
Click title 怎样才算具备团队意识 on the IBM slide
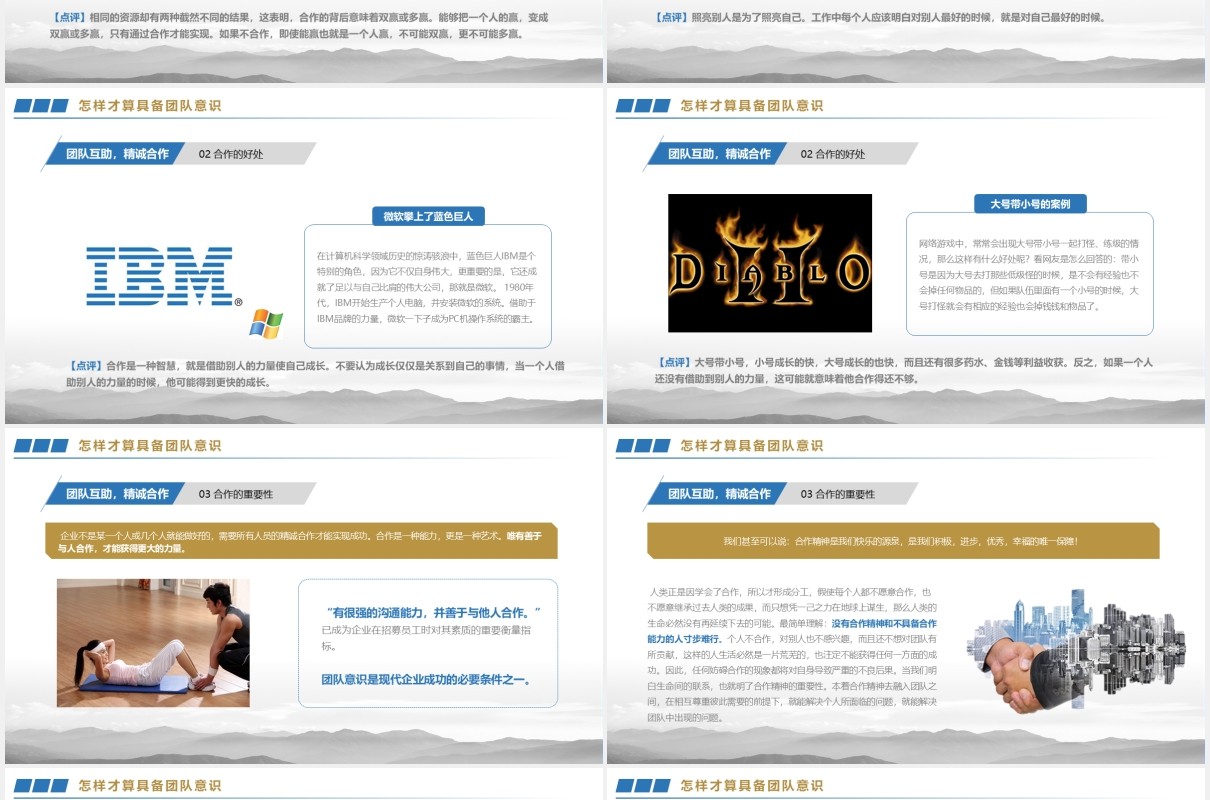(x=150, y=105)
